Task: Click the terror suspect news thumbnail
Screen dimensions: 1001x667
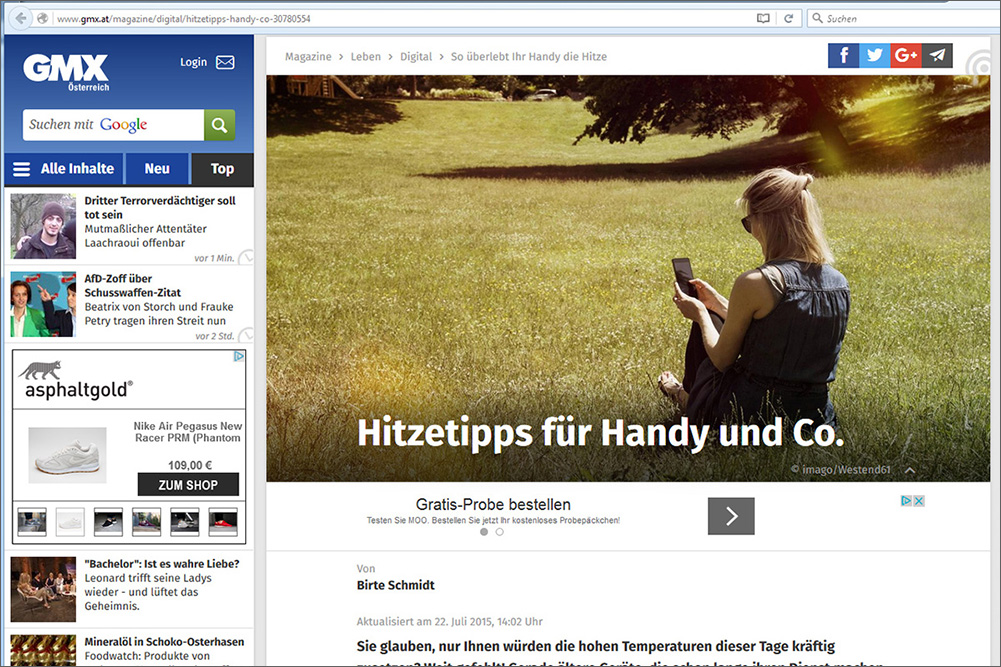Action: tap(43, 226)
